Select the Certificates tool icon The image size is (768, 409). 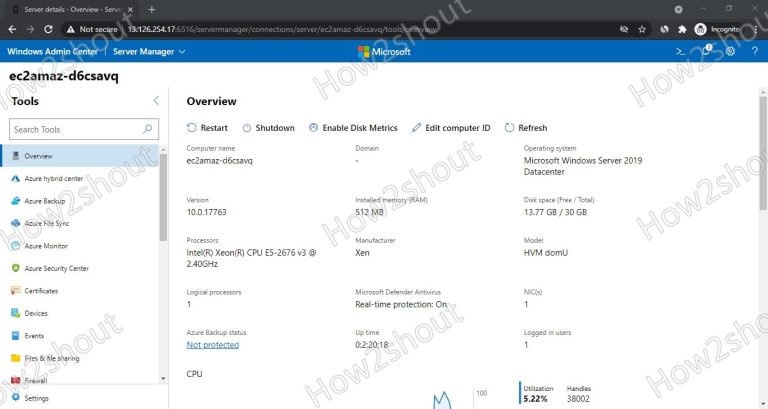point(16,290)
